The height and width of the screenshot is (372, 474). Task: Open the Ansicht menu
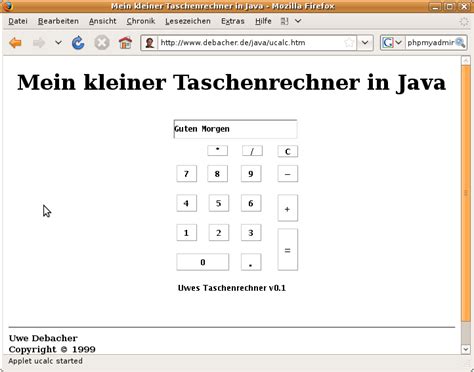click(x=103, y=21)
